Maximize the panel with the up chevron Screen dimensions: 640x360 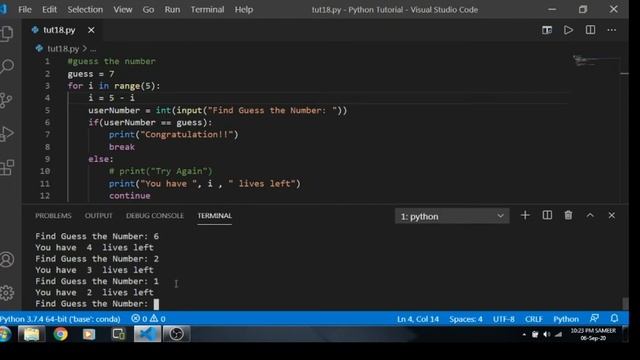pos(590,216)
